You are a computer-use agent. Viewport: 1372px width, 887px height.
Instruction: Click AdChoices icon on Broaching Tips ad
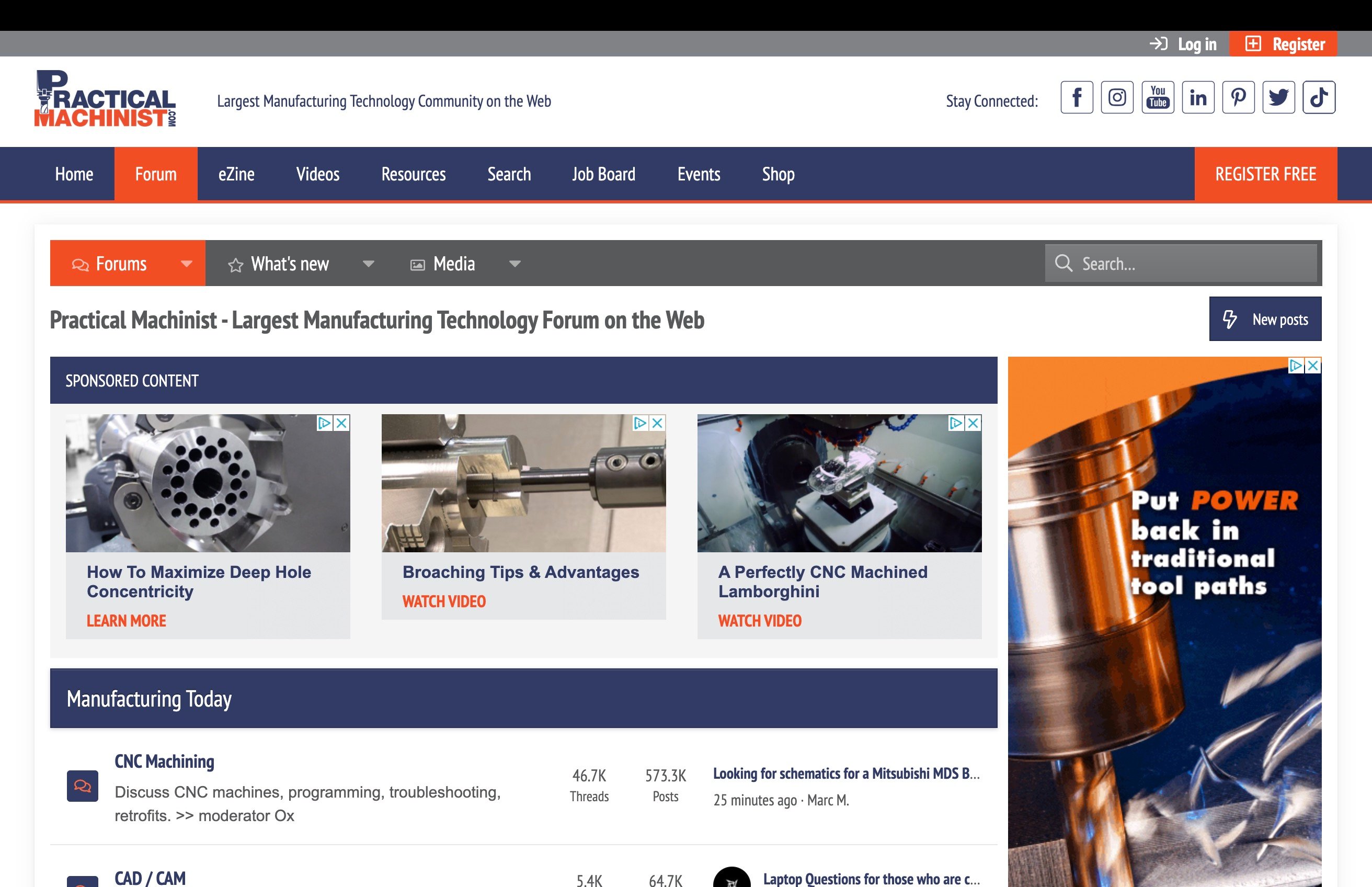(x=640, y=423)
